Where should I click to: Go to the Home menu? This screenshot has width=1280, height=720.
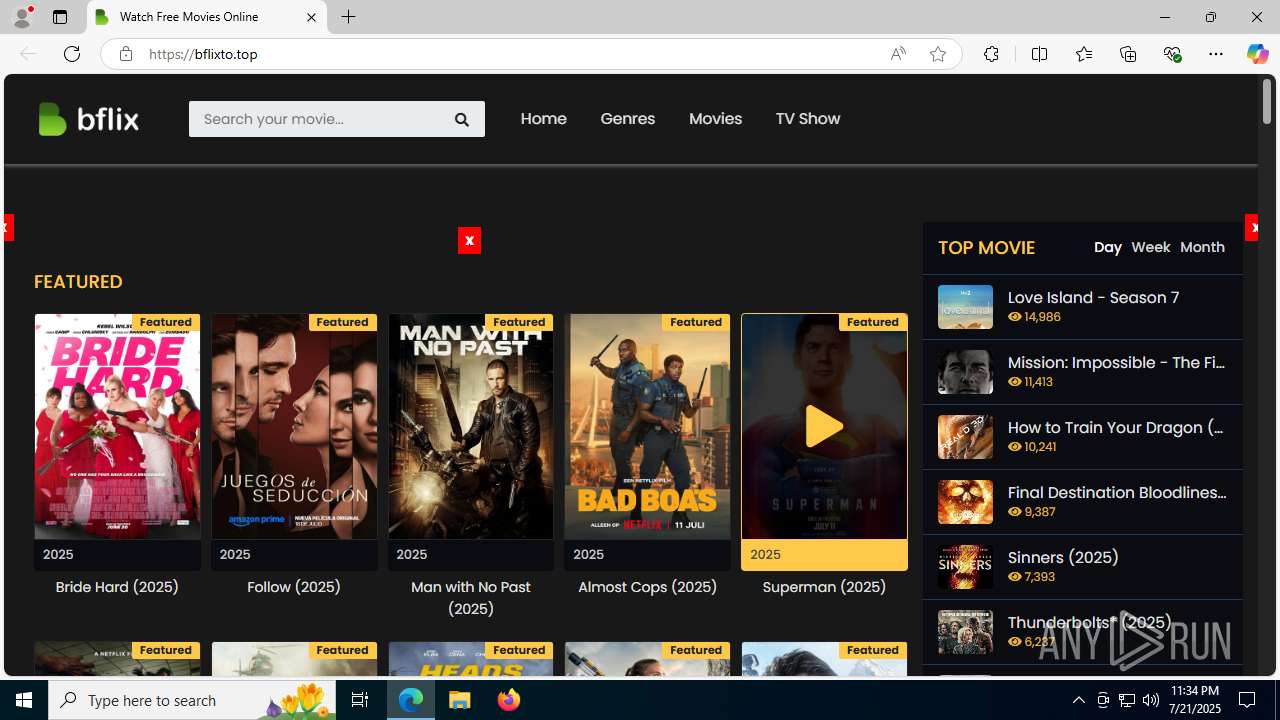point(543,119)
